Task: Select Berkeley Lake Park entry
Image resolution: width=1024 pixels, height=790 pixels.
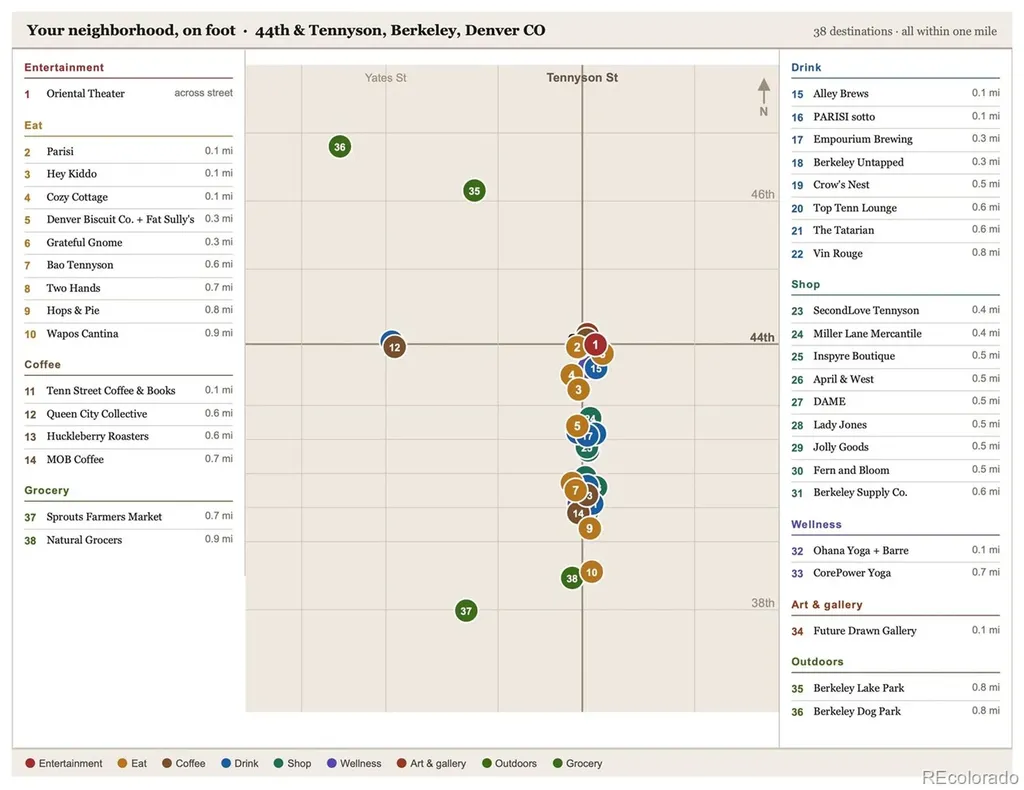Action: coord(895,688)
